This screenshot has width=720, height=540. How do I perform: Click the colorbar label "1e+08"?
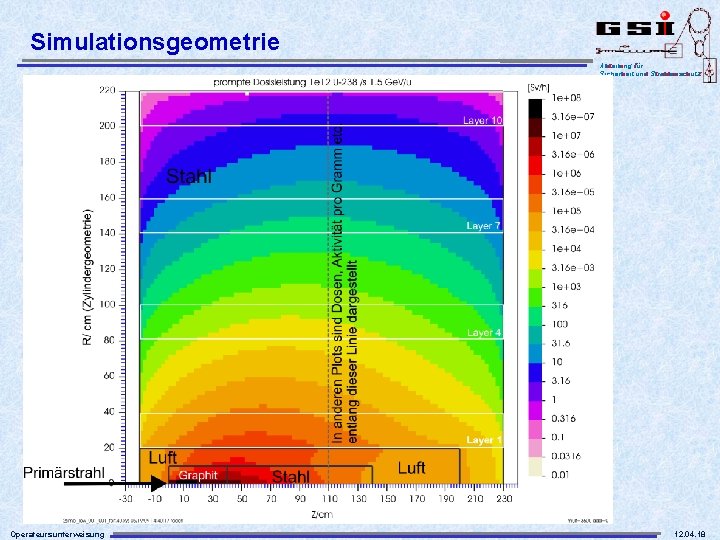pos(566,98)
